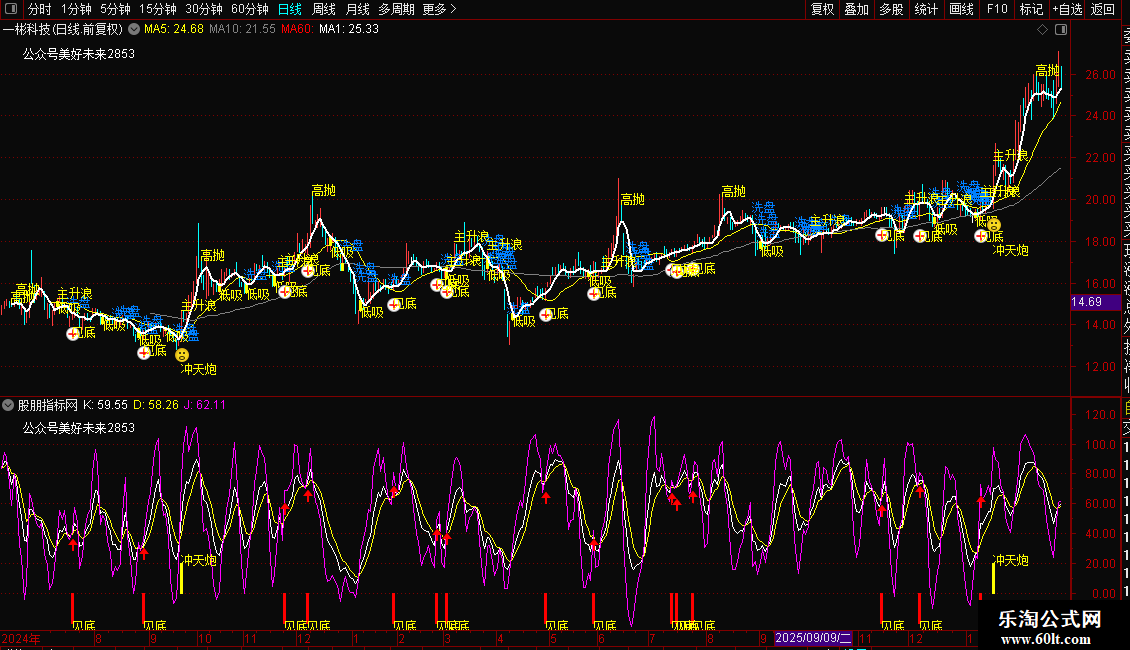The image size is (1130, 650).
Task: Expand the 股朋指标网 indicator dropdown arrow
Action: click(x=9, y=405)
